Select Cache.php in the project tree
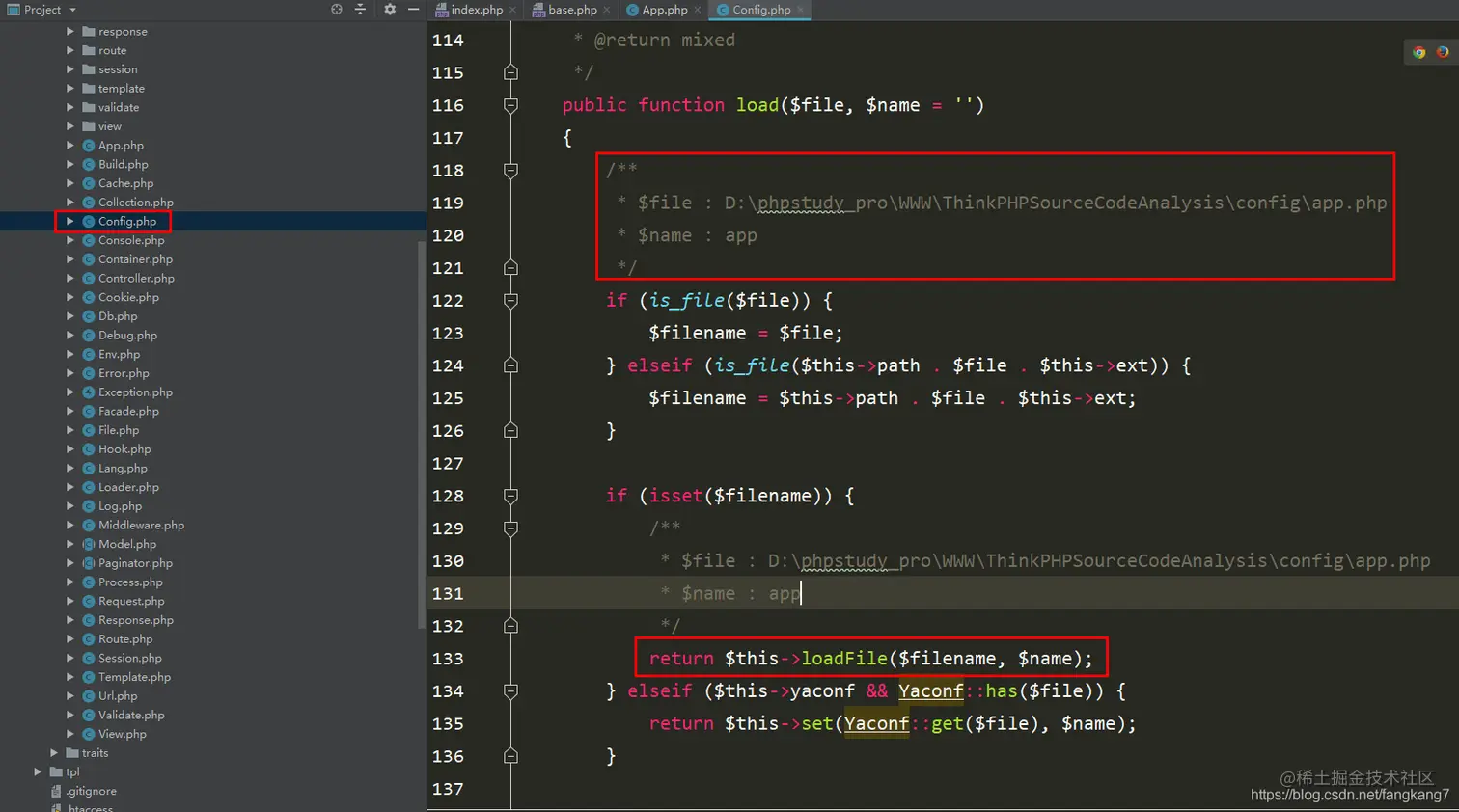The image size is (1459, 812). (125, 183)
